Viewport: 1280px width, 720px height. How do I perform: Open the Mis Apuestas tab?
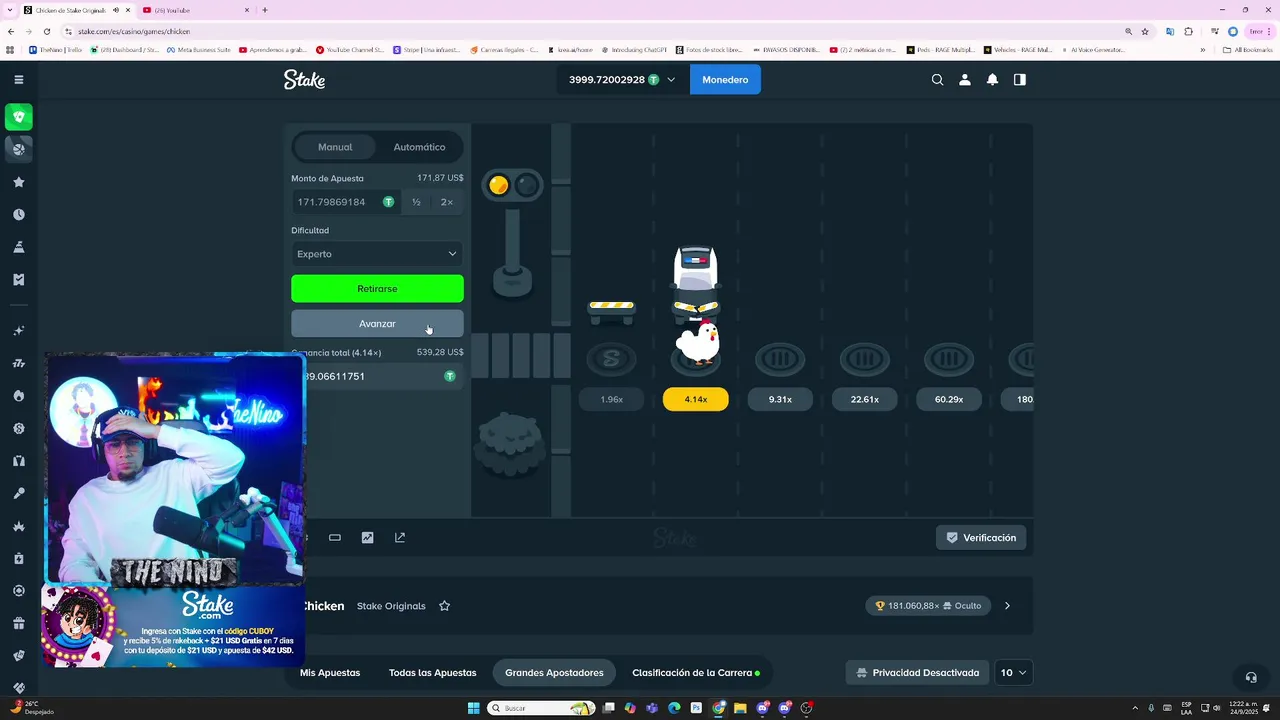330,673
